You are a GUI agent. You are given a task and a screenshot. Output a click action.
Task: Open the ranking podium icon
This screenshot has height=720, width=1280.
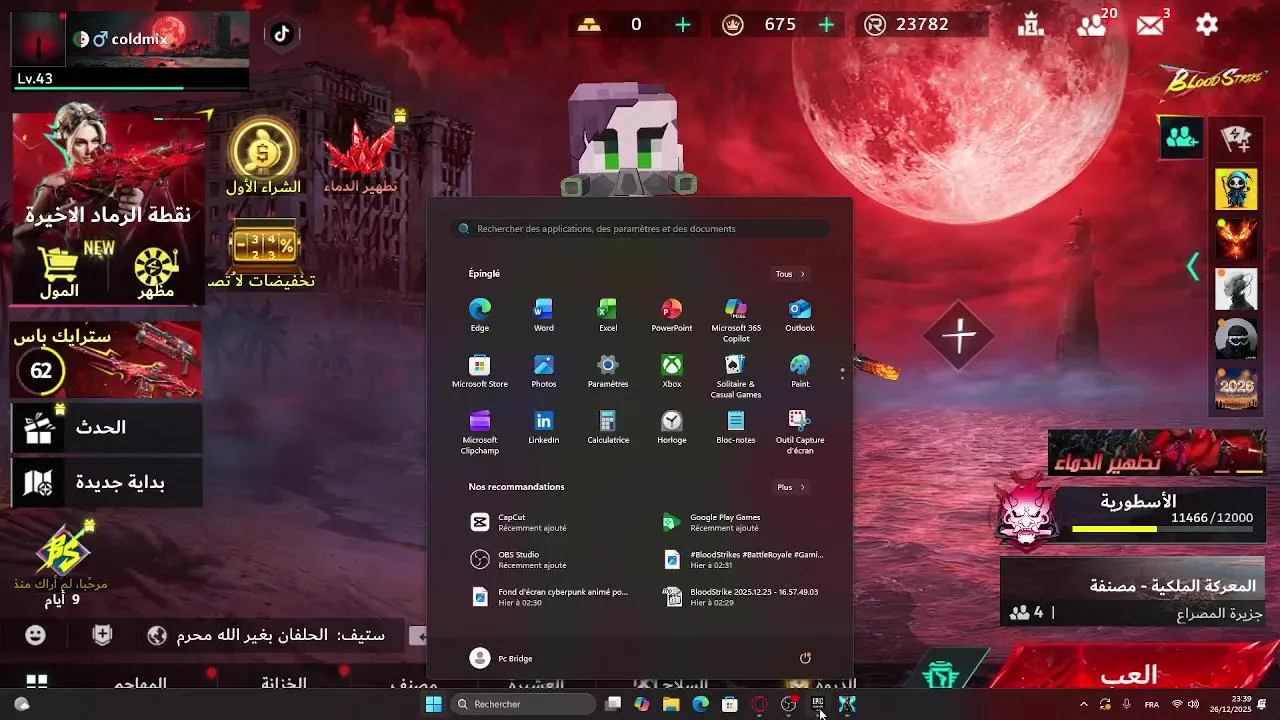[1031, 24]
